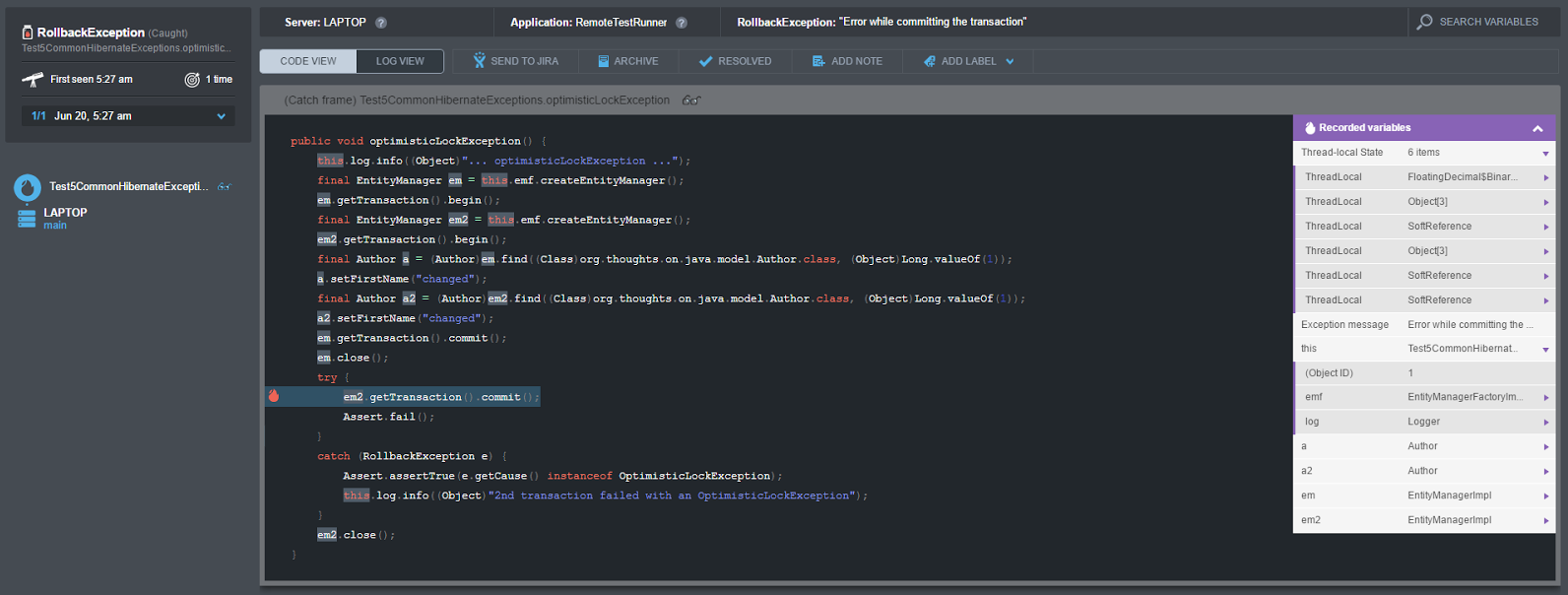Click First seen 5:27 am text

click(92, 79)
